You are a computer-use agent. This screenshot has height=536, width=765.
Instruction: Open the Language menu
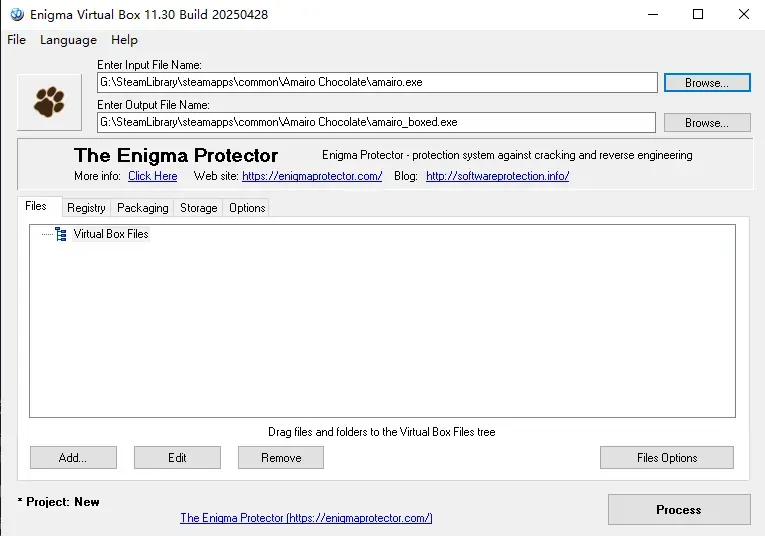68,40
